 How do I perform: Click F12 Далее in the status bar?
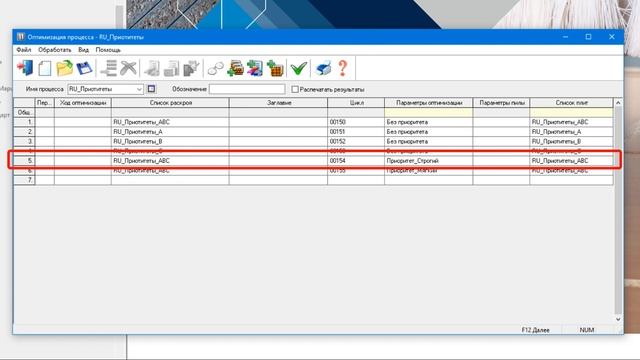[536, 330]
